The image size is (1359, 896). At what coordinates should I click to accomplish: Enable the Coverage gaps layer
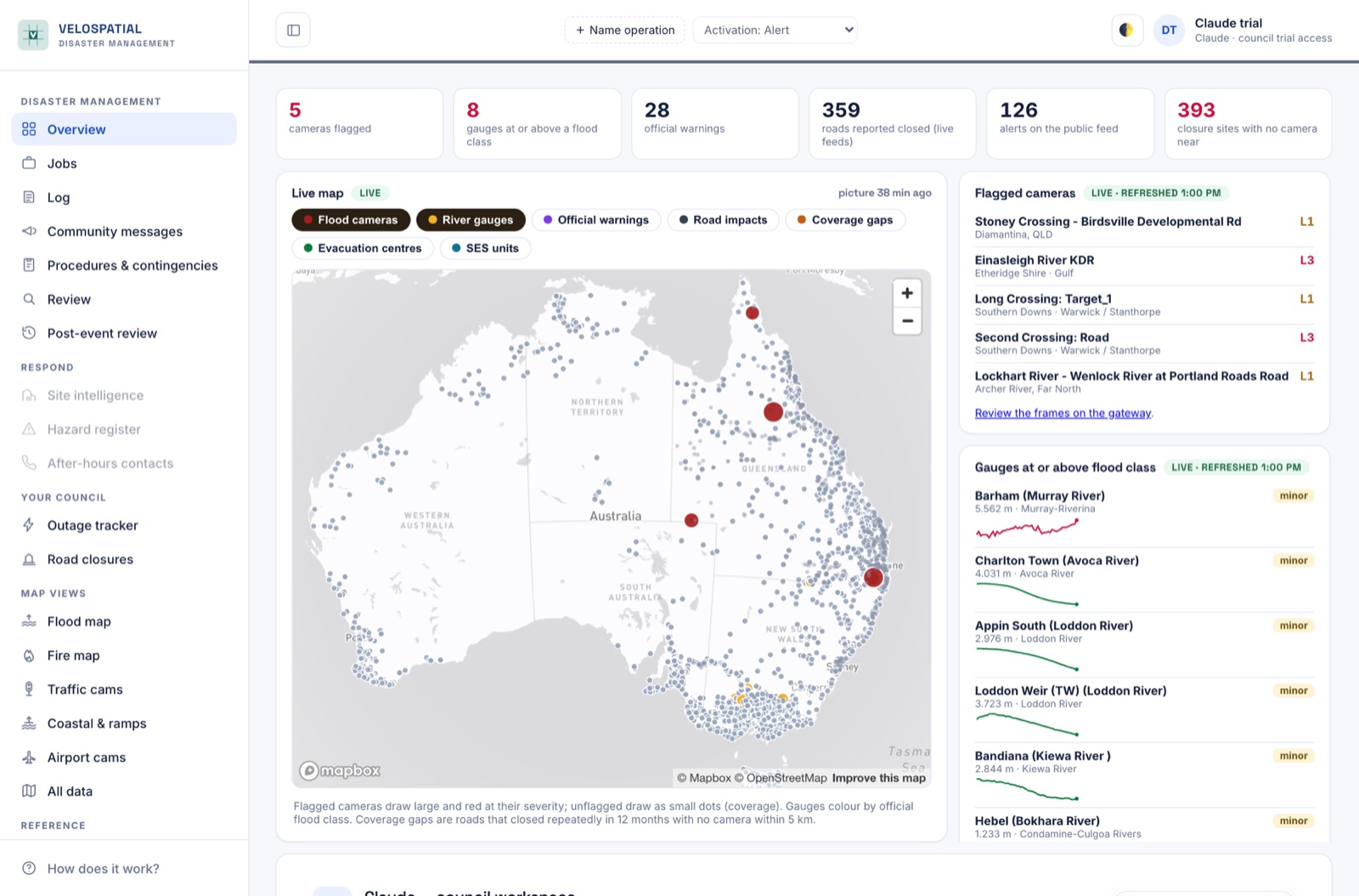[x=845, y=220]
